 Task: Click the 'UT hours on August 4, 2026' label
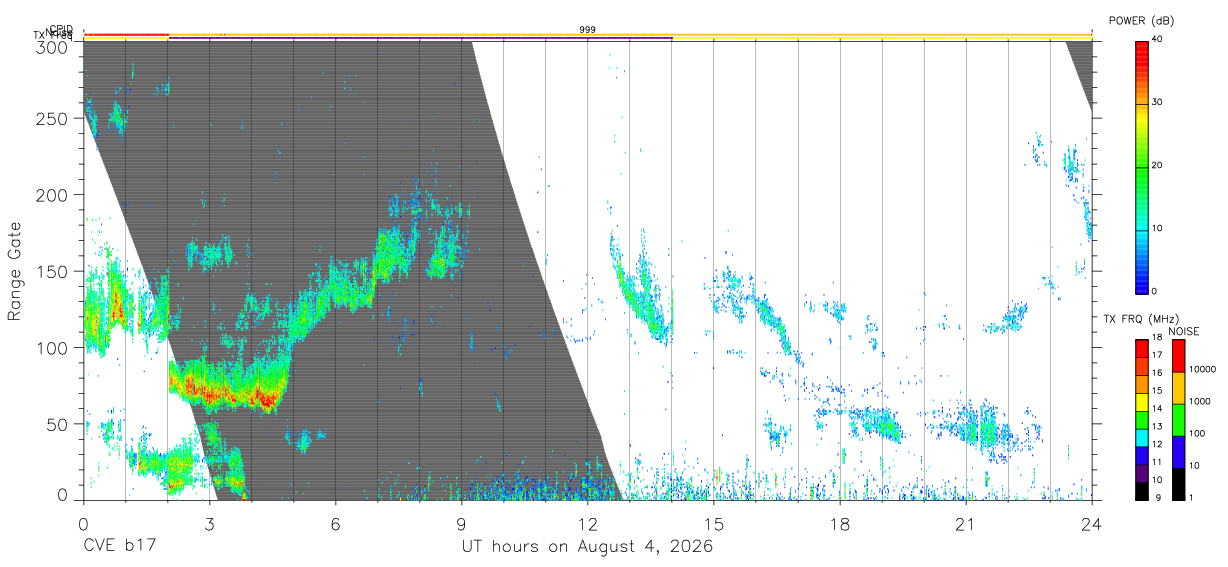coord(587,548)
